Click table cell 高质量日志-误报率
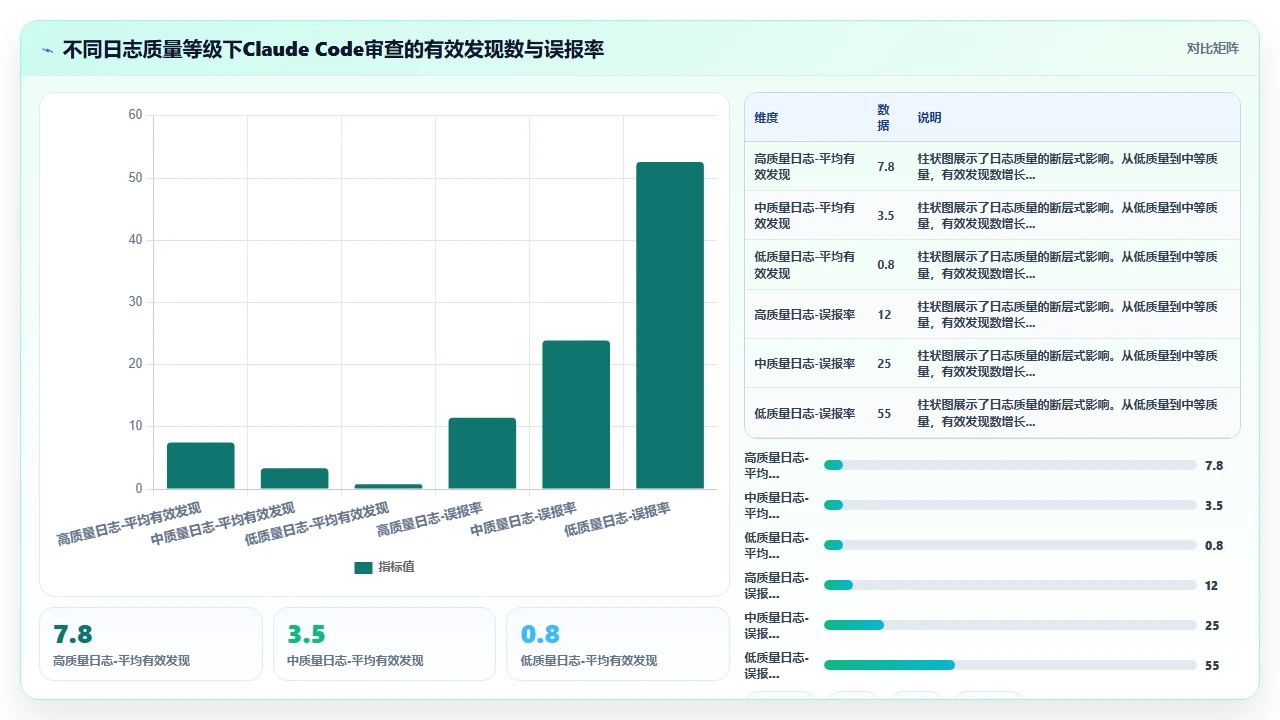Viewport: 1280px width, 720px height. (805, 314)
